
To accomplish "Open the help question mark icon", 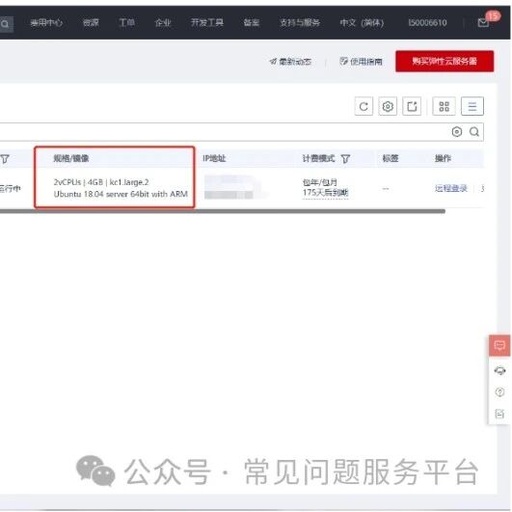I will [500, 392].
